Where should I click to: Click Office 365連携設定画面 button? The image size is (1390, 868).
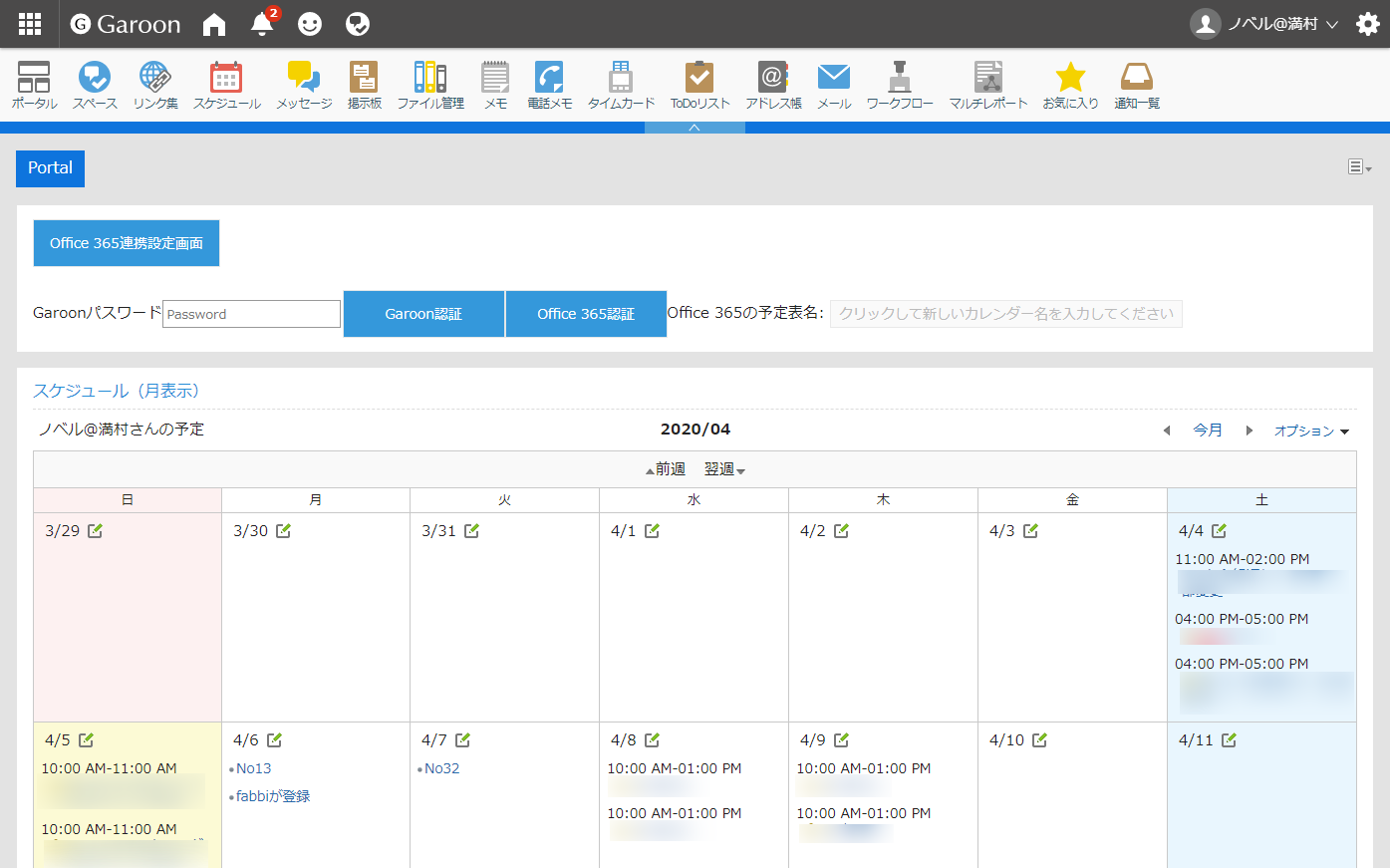point(127,243)
